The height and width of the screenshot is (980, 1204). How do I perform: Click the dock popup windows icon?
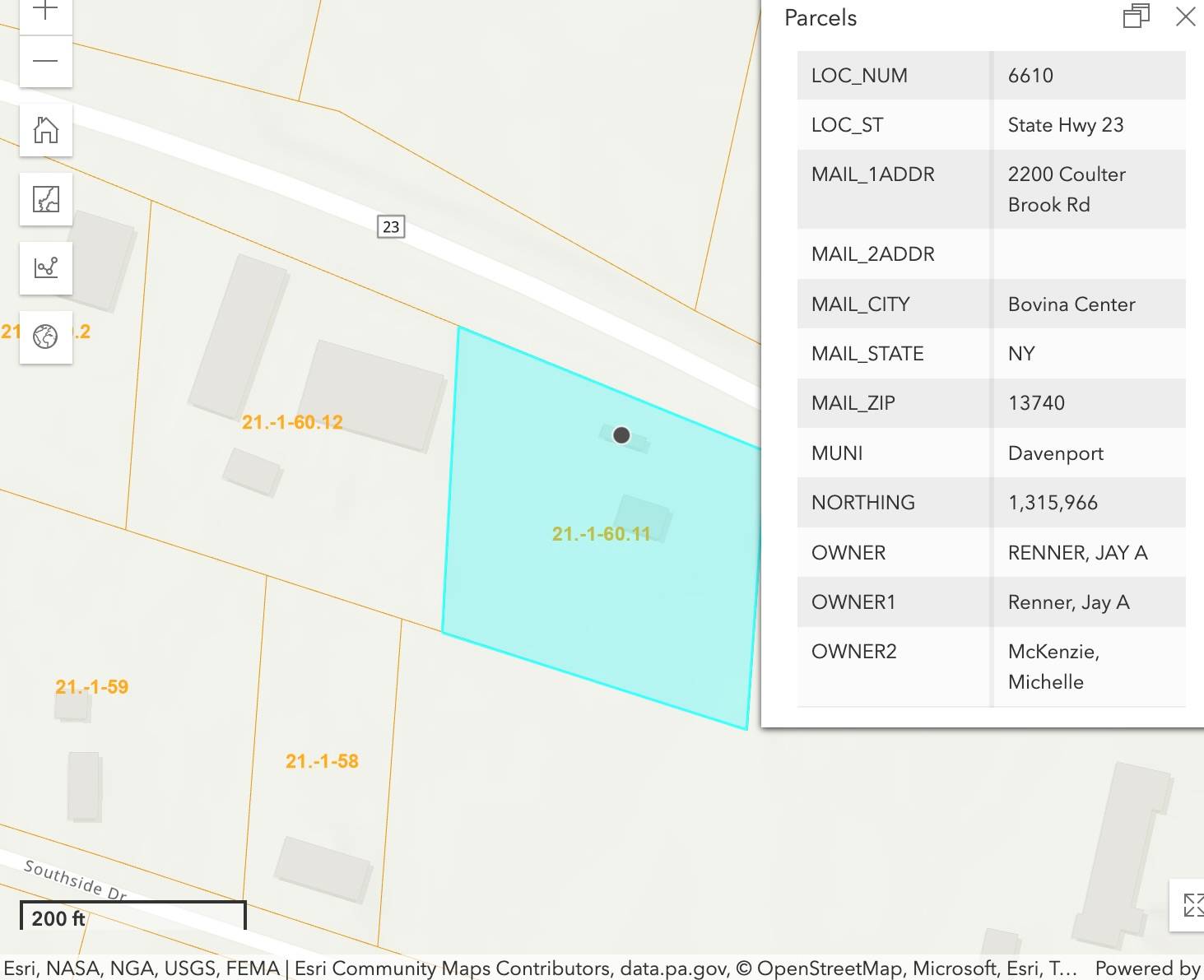(1137, 16)
